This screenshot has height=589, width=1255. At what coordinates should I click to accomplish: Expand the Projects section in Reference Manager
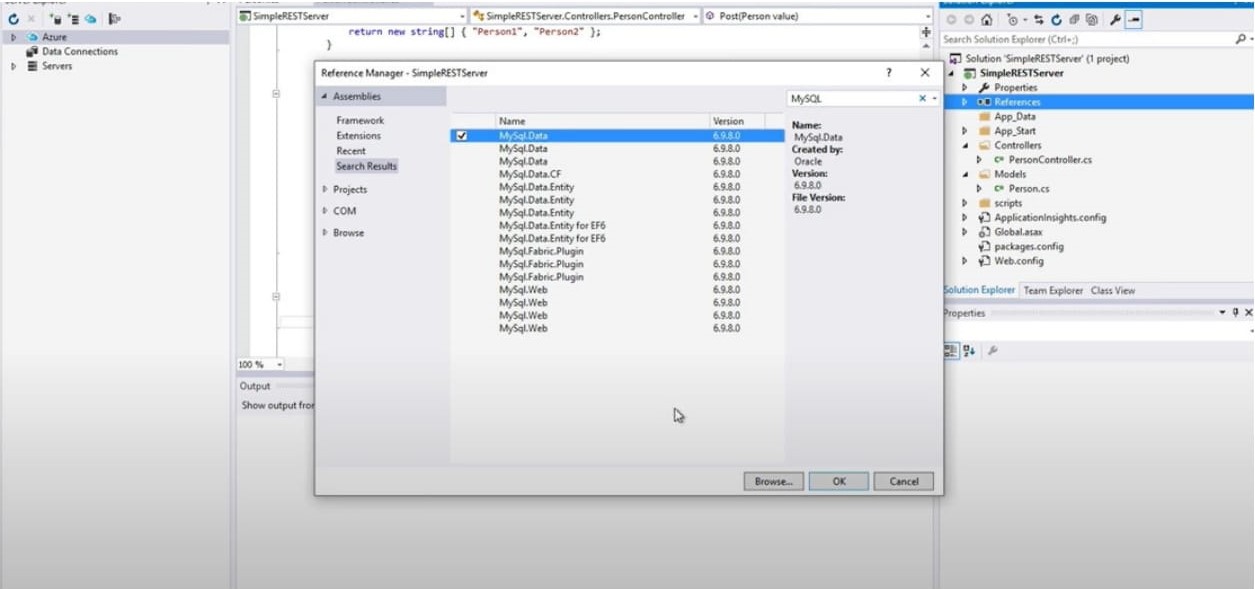pos(325,189)
